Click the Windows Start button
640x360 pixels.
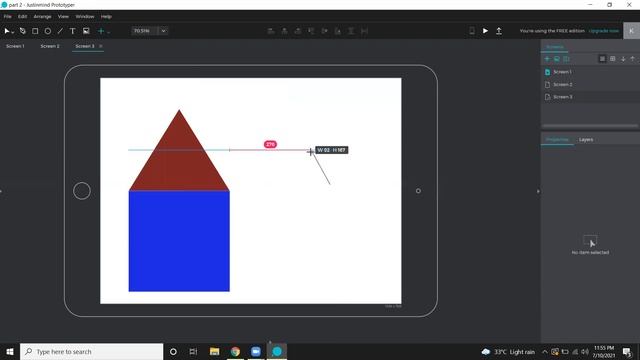[10, 351]
